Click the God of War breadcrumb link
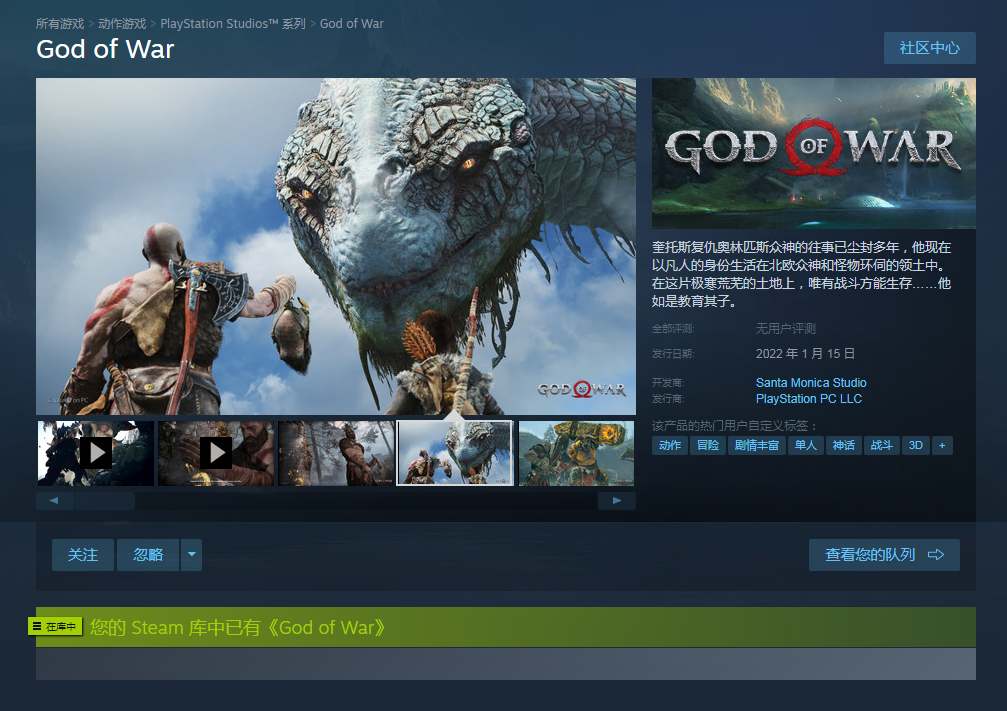The width and height of the screenshot is (1007, 711). (351, 24)
